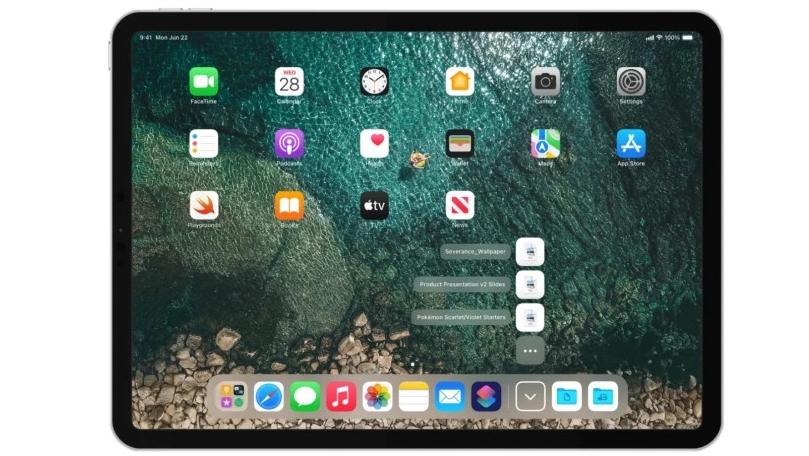This screenshot has height=456, width=809.
Task: Launch the Podcasts app
Action: coord(289,143)
